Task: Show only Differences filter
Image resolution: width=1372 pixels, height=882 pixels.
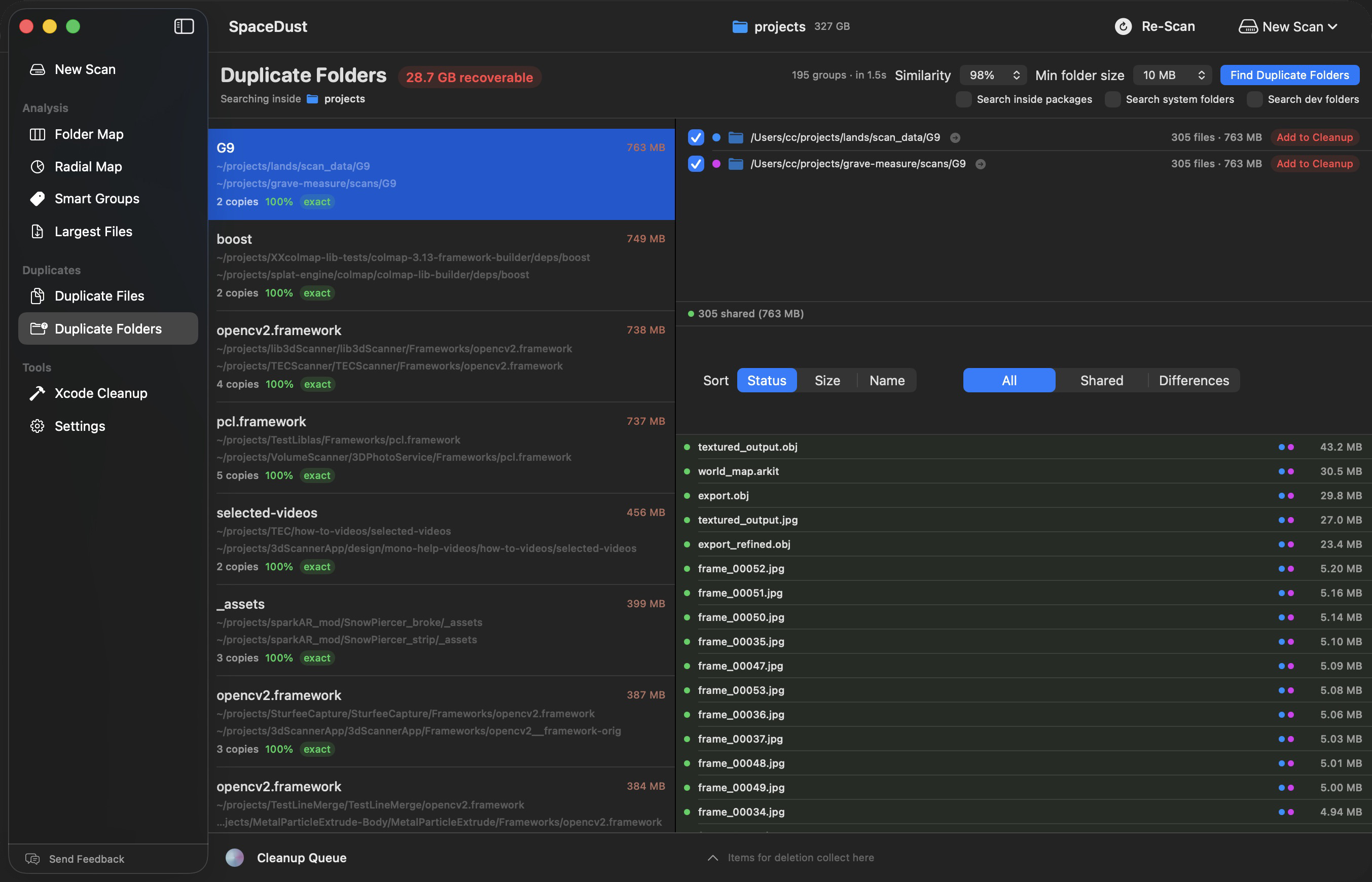Action: point(1194,380)
